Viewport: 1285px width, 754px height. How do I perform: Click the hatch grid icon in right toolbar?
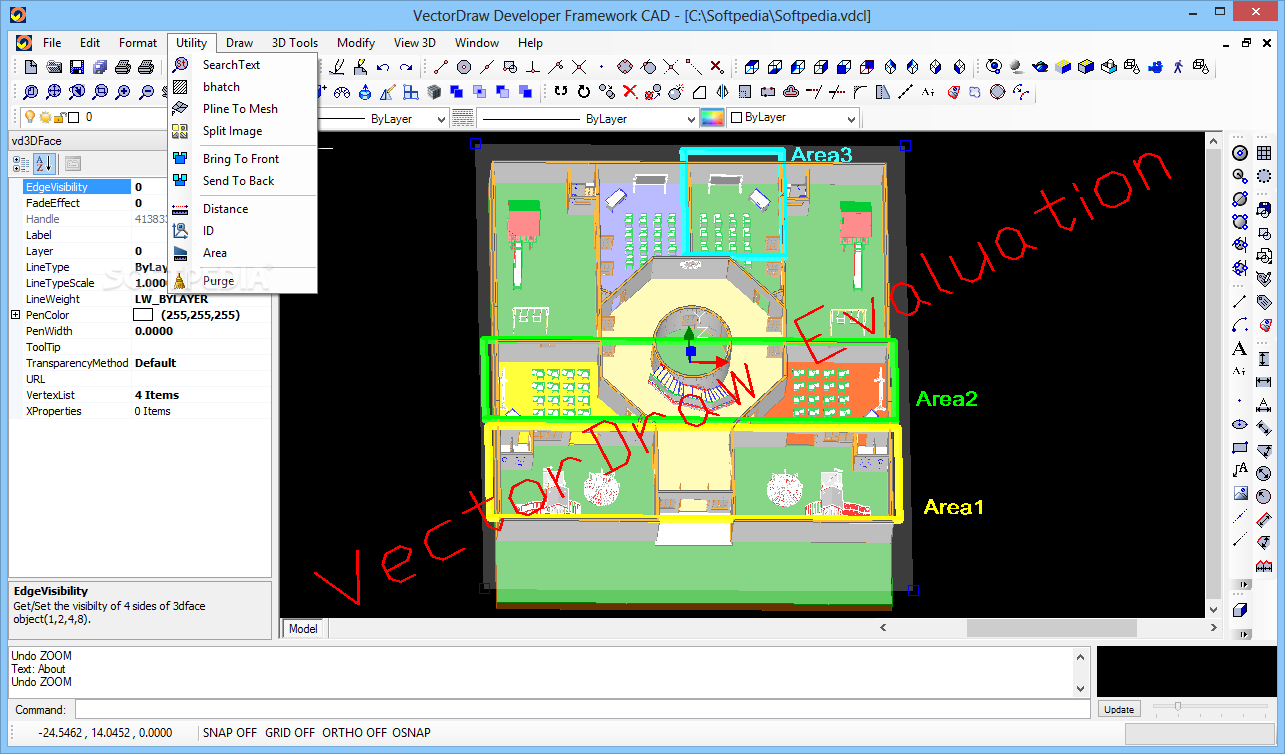pyautogui.click(x=1264, y=153)
